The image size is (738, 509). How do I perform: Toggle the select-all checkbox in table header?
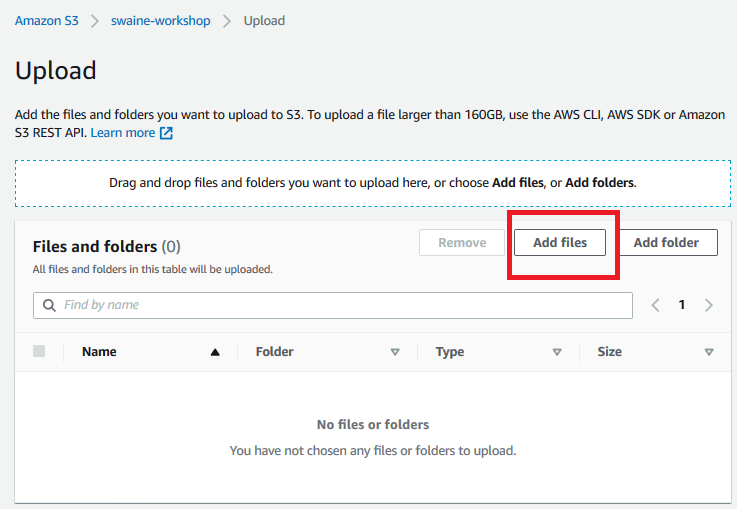[x=39, y=351]
